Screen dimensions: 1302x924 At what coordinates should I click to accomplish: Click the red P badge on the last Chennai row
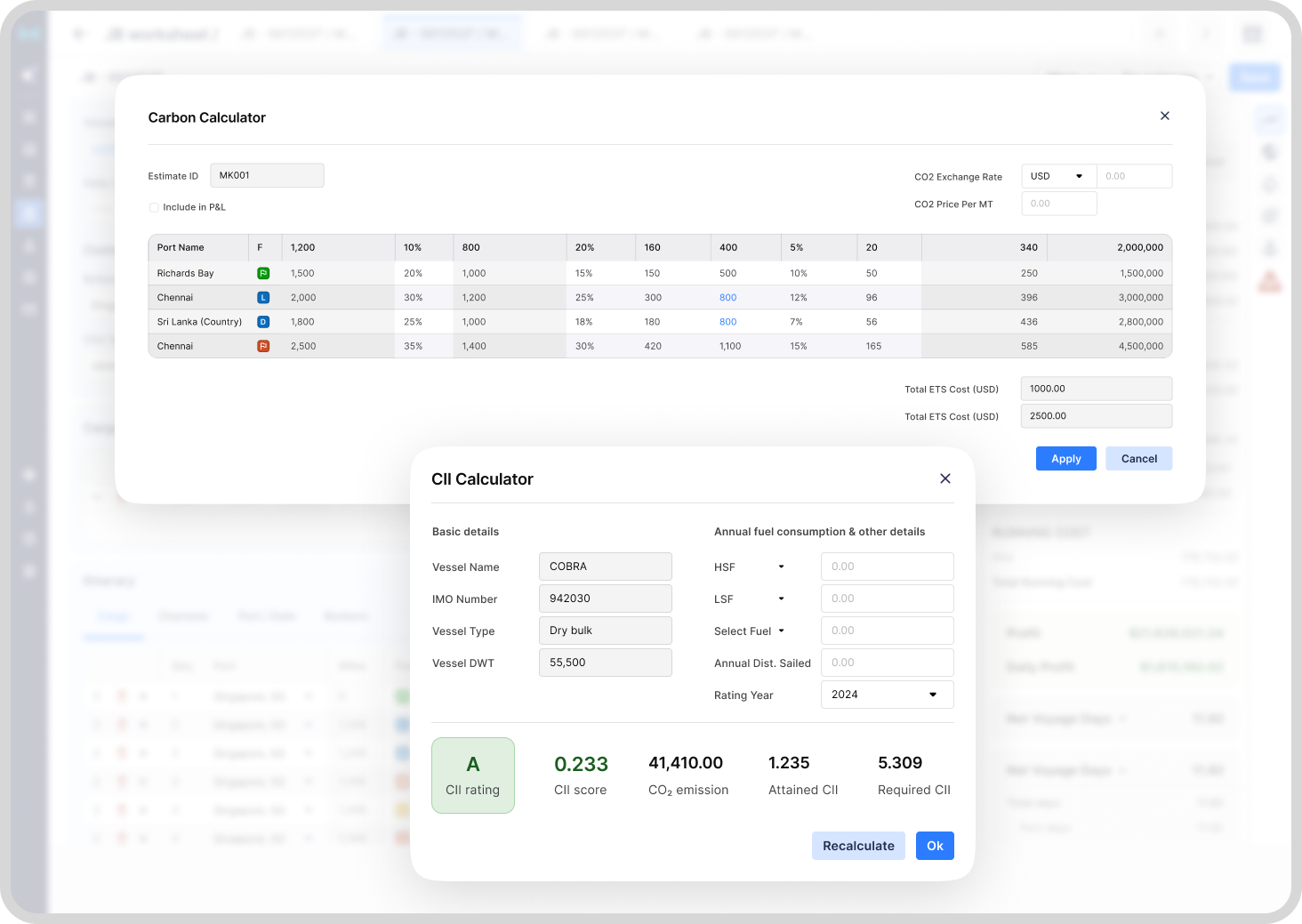coord(263,345)
